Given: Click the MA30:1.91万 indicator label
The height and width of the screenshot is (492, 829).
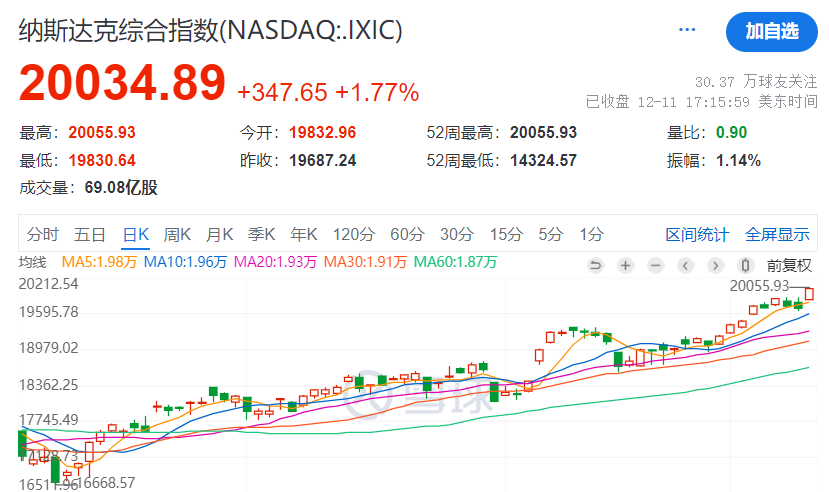Looking at the screenshot, I should click(365, 262).
